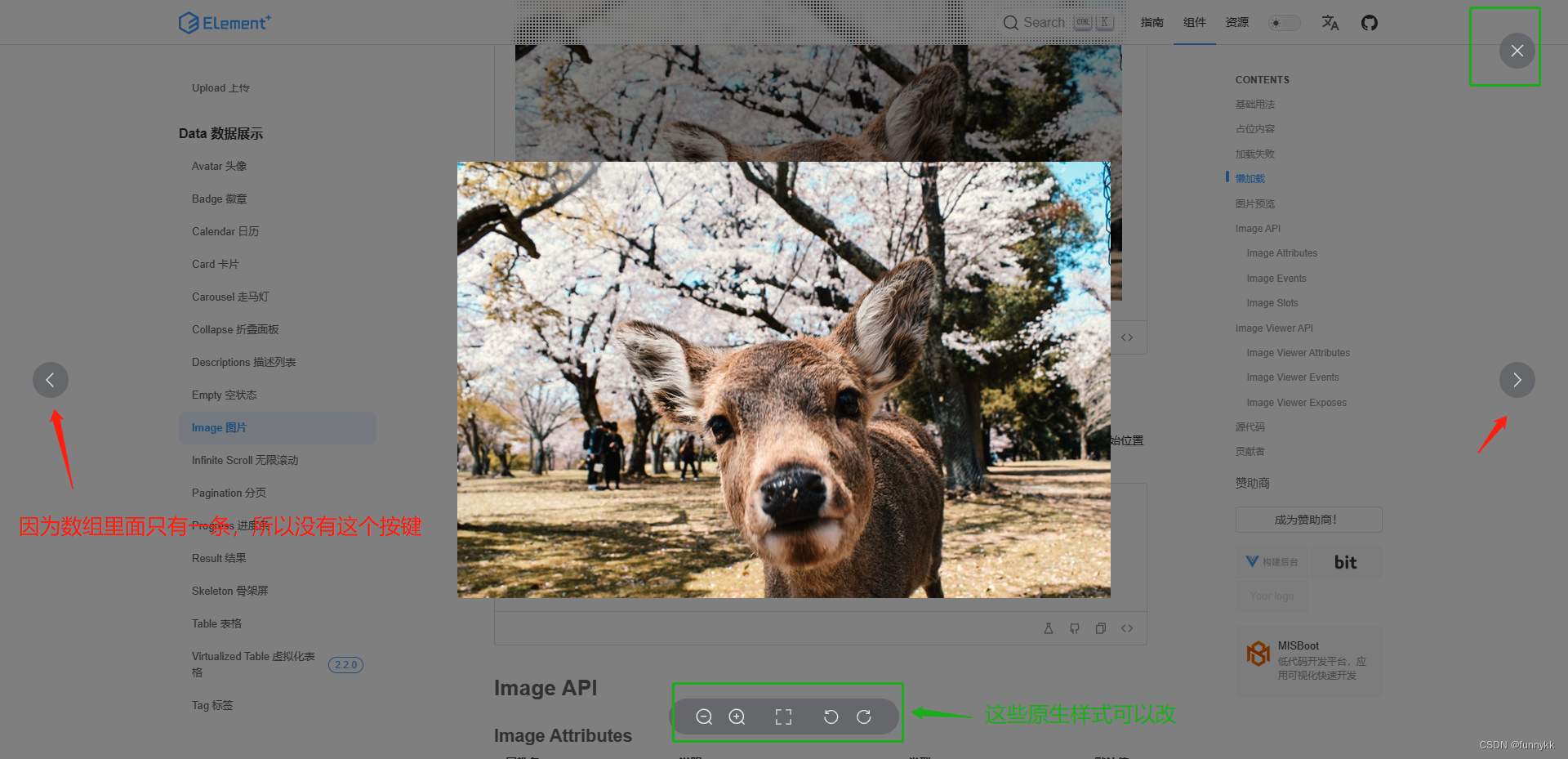The image size is (1568, 759).
Task: Jump to Image Viewer API section
Action: pyautogui.click(x=1274, y=328)
